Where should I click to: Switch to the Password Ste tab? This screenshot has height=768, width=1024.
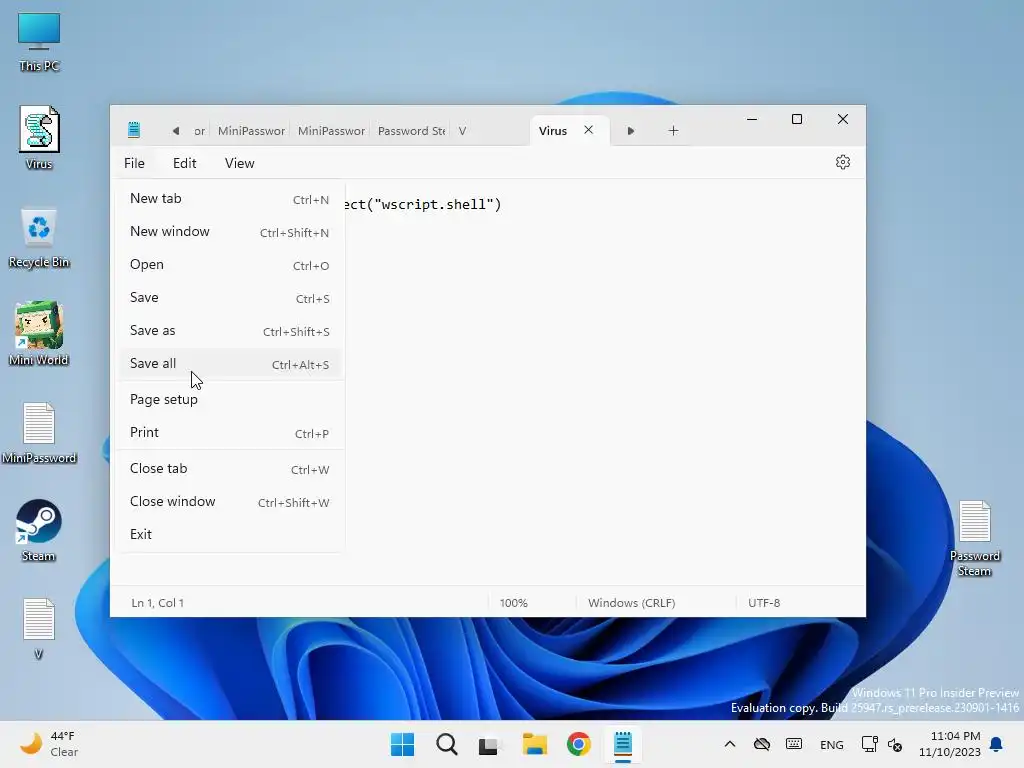coord(411,131)
